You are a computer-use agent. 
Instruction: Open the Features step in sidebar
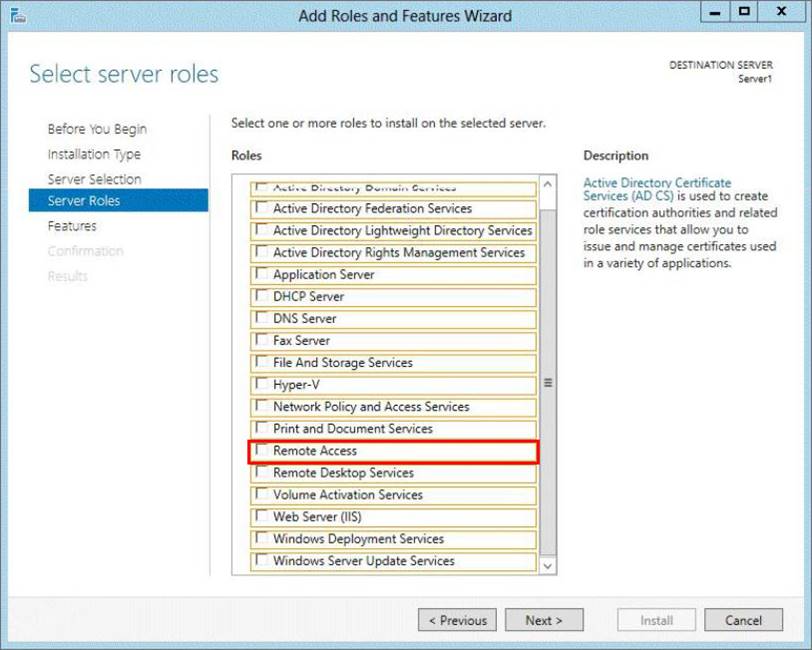72,226
